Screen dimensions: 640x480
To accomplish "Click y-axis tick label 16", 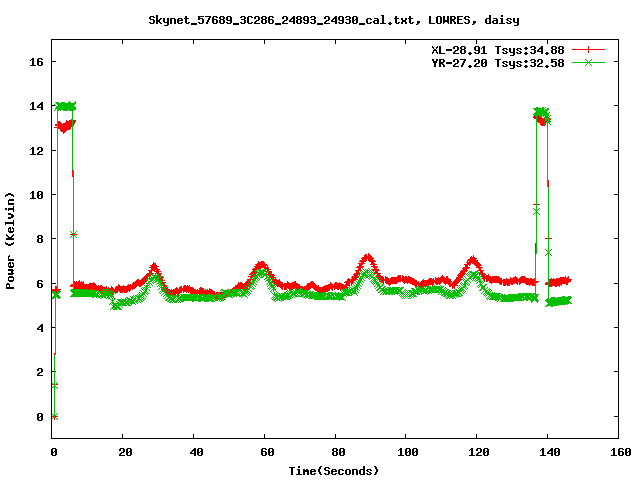I will 36,62.
